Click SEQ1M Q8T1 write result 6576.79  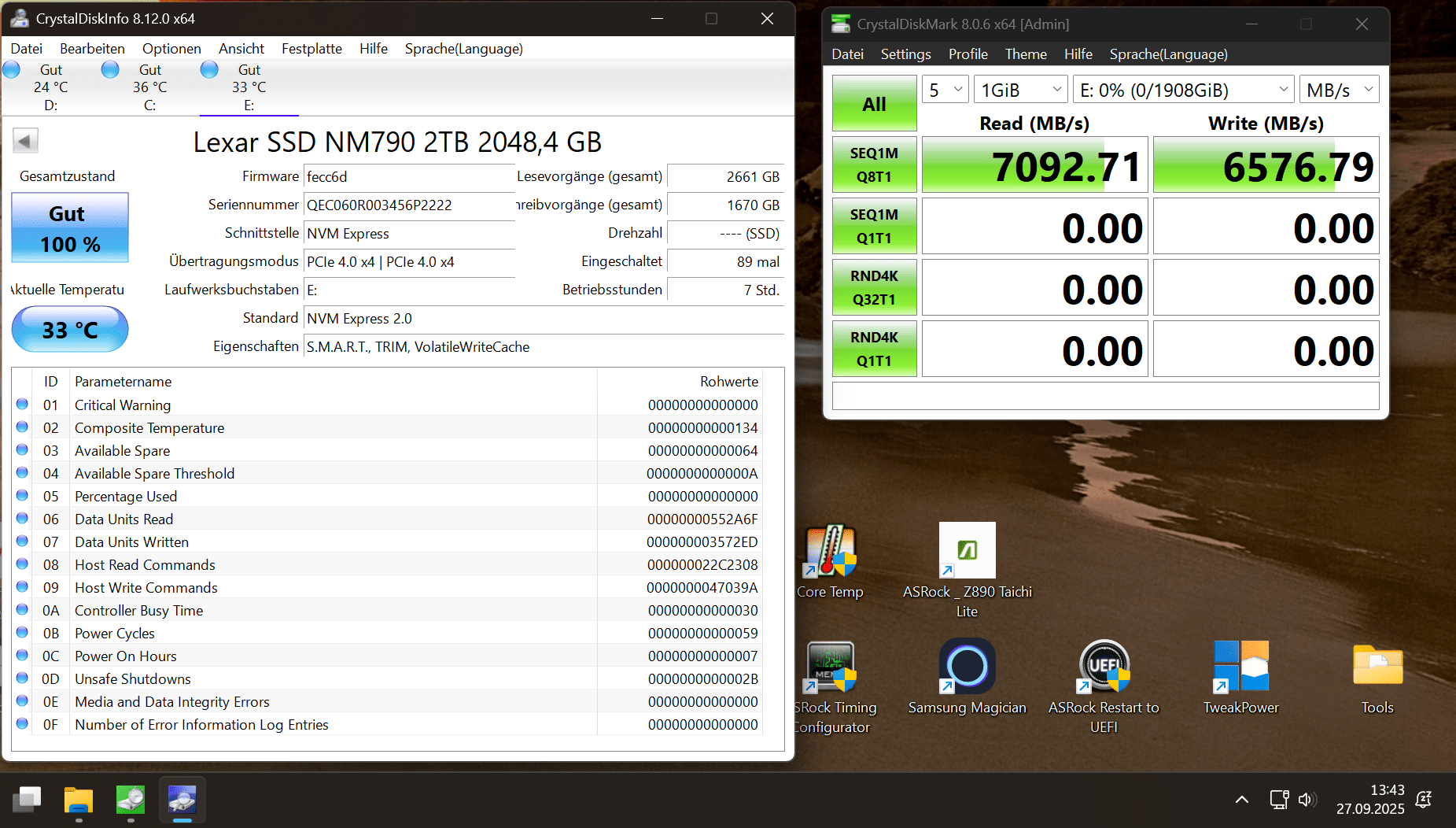(1266, 164)
